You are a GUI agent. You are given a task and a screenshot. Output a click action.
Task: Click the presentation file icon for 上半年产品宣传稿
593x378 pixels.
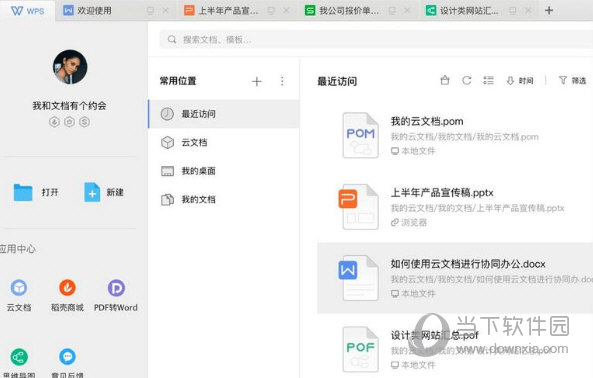(359, 207)
